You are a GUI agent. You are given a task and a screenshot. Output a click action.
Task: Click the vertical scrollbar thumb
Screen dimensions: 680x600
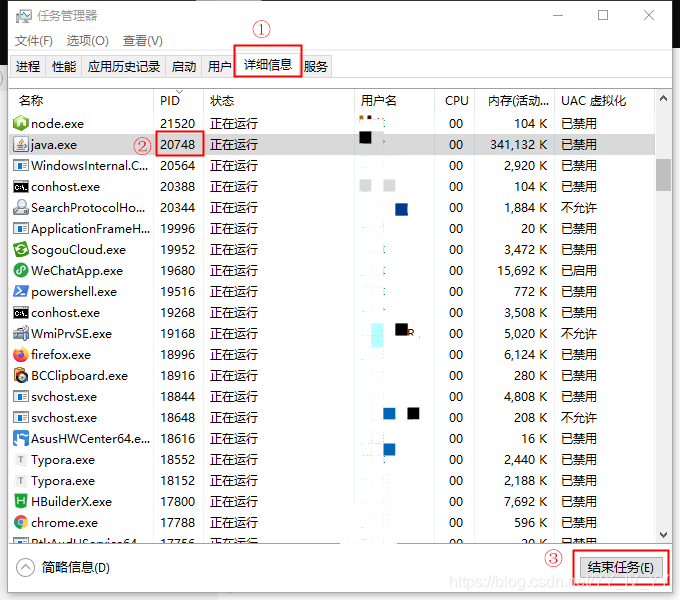pos(663,175)
